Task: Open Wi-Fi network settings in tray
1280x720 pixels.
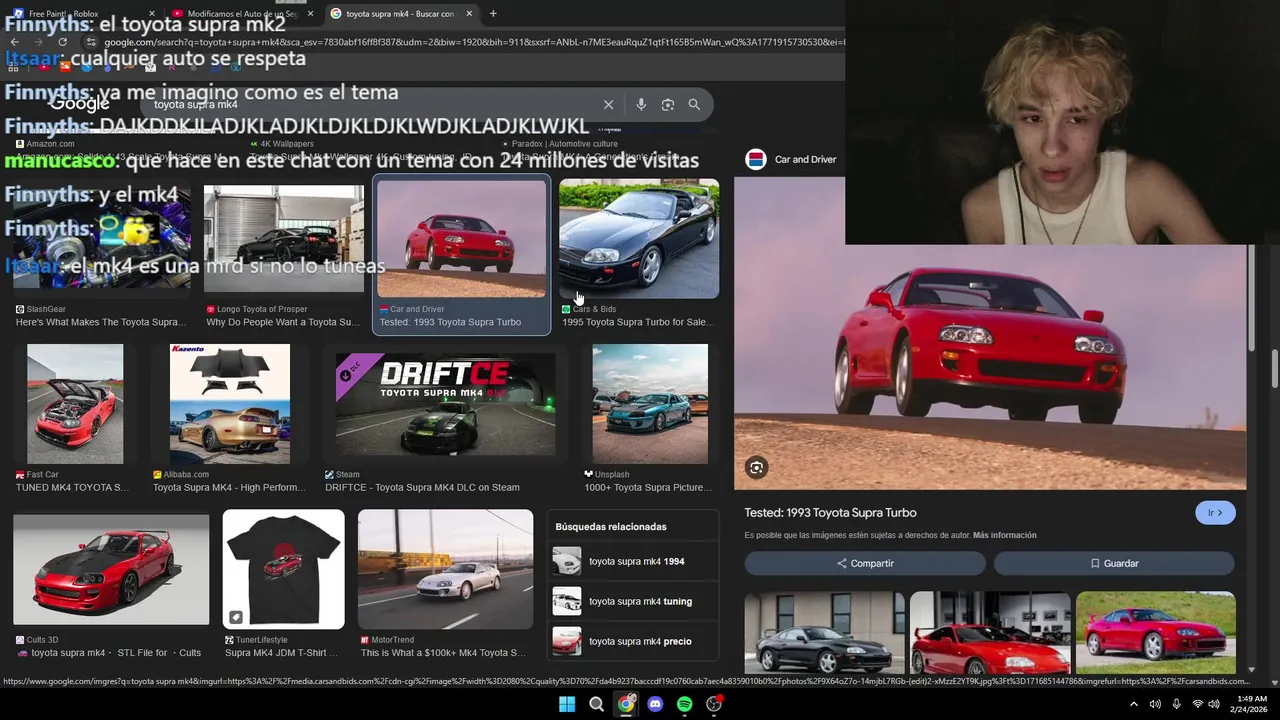Action: click(1198, 704)
